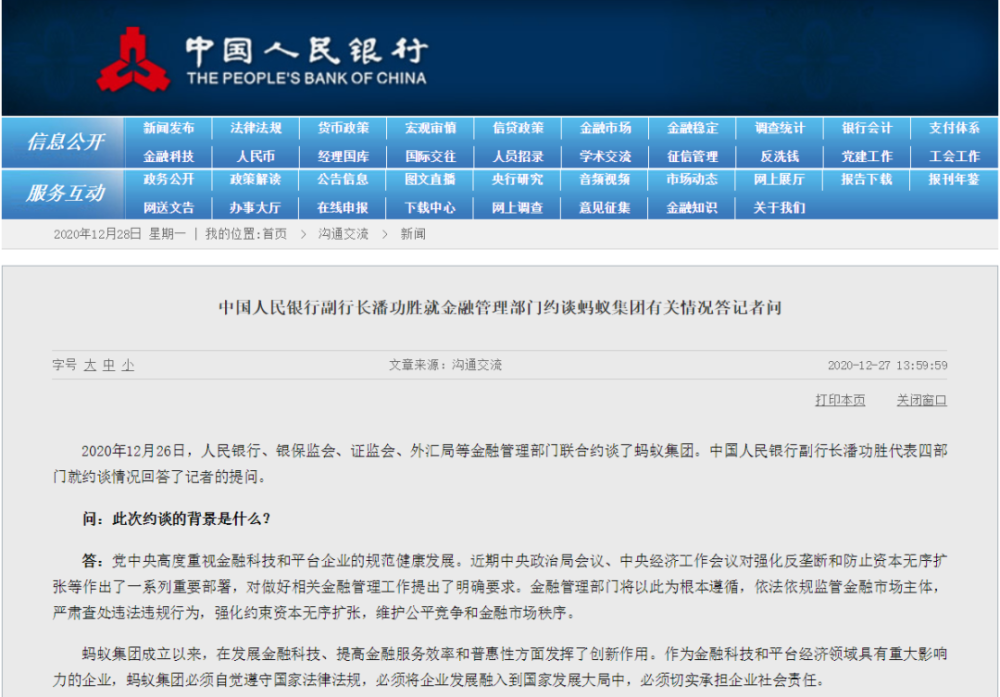Go to 党建工作 section
The image size is (1000, 697).
[867, 156]
